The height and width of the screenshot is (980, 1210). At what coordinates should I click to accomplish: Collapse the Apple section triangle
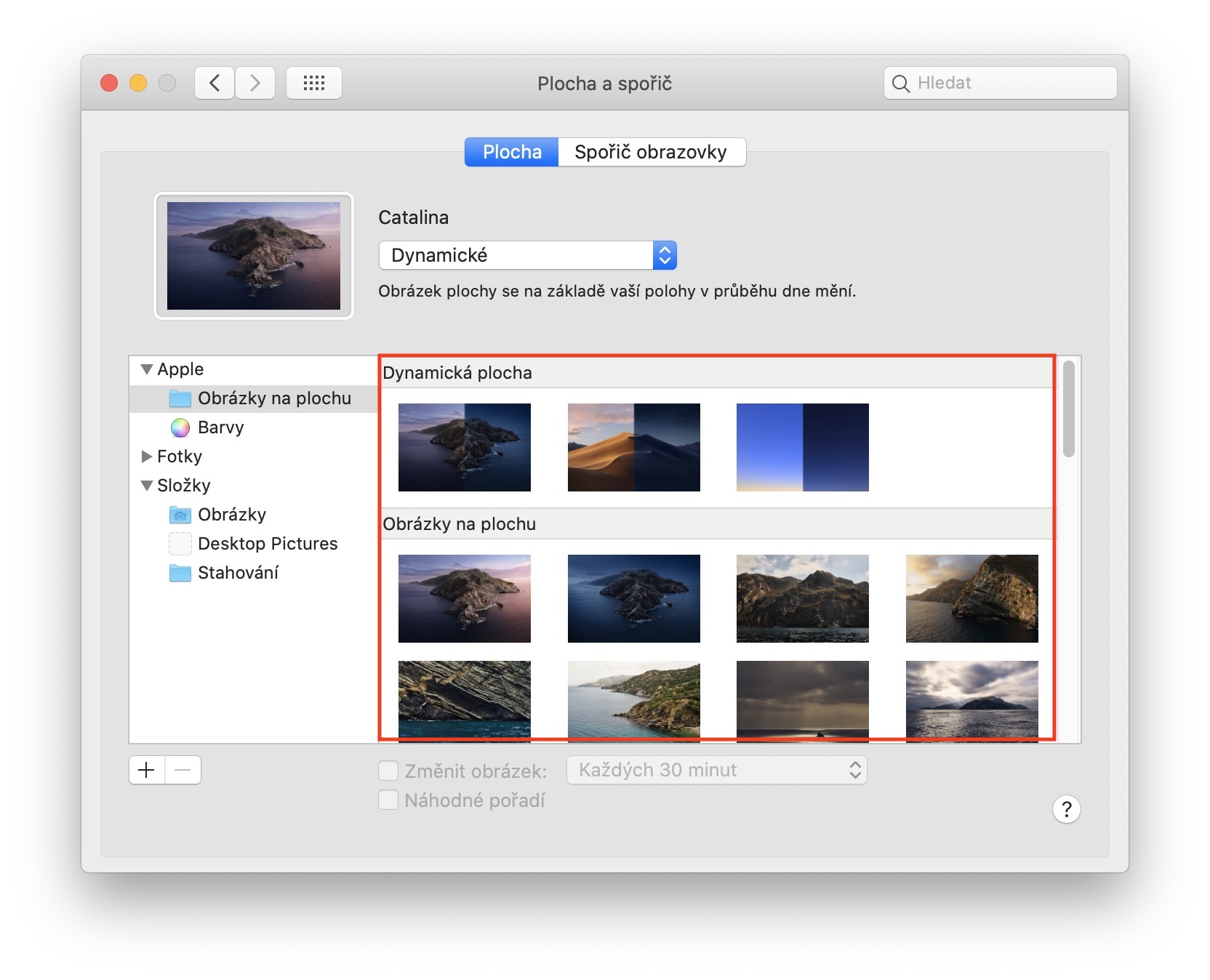[x=147, y=369]
